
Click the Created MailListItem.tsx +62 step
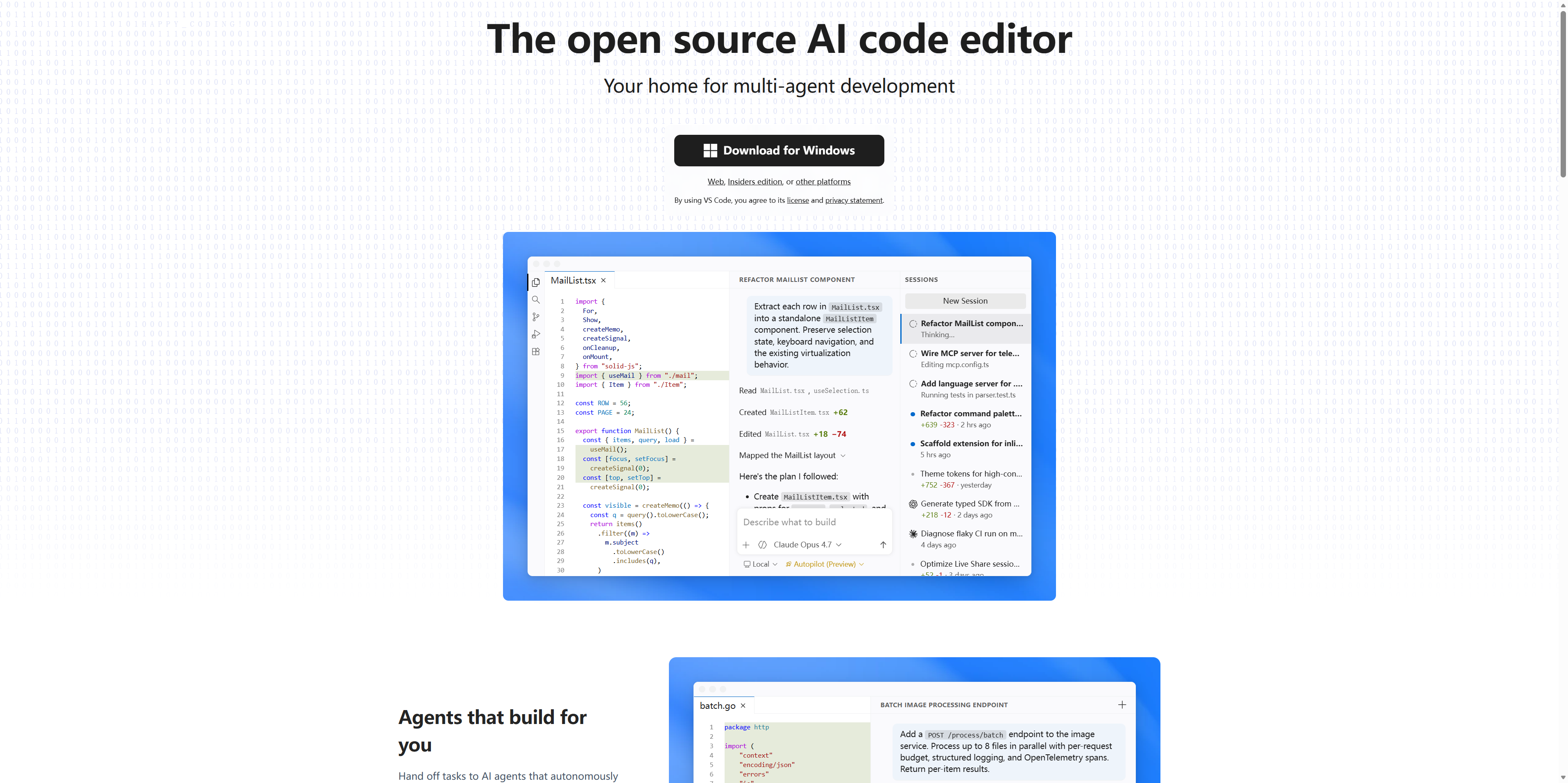point(793,412)
